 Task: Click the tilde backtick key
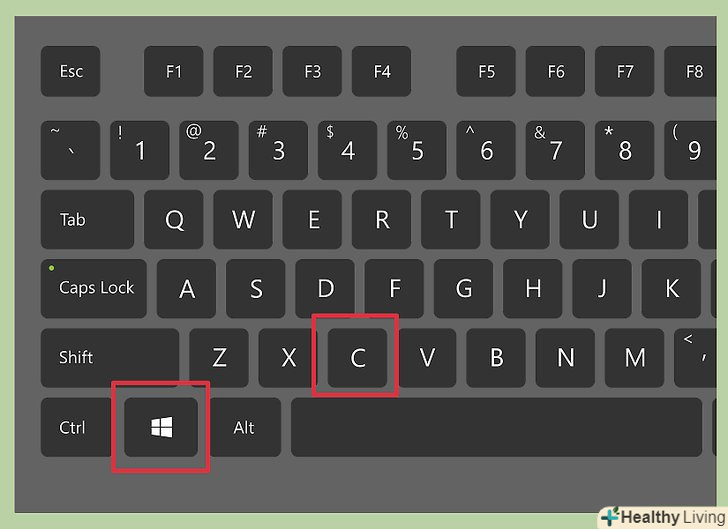click(x=71, y=150)
